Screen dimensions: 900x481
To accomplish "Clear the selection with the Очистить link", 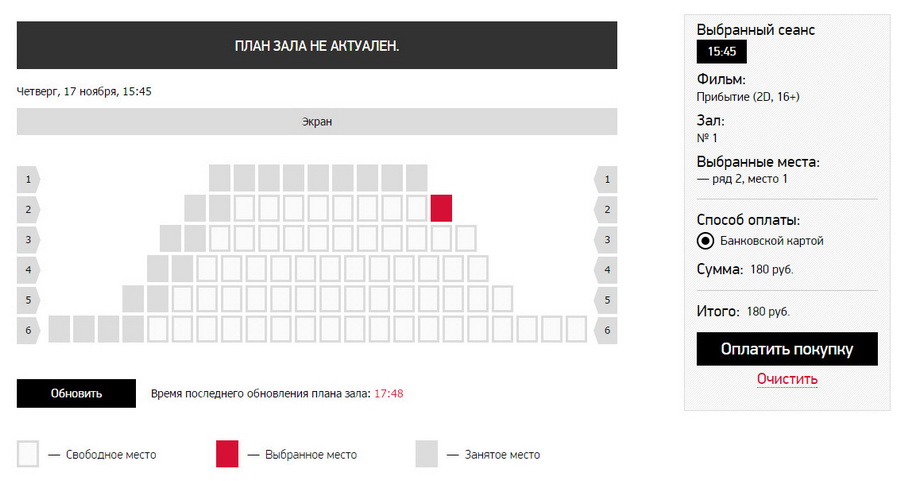I will [787, 379].
